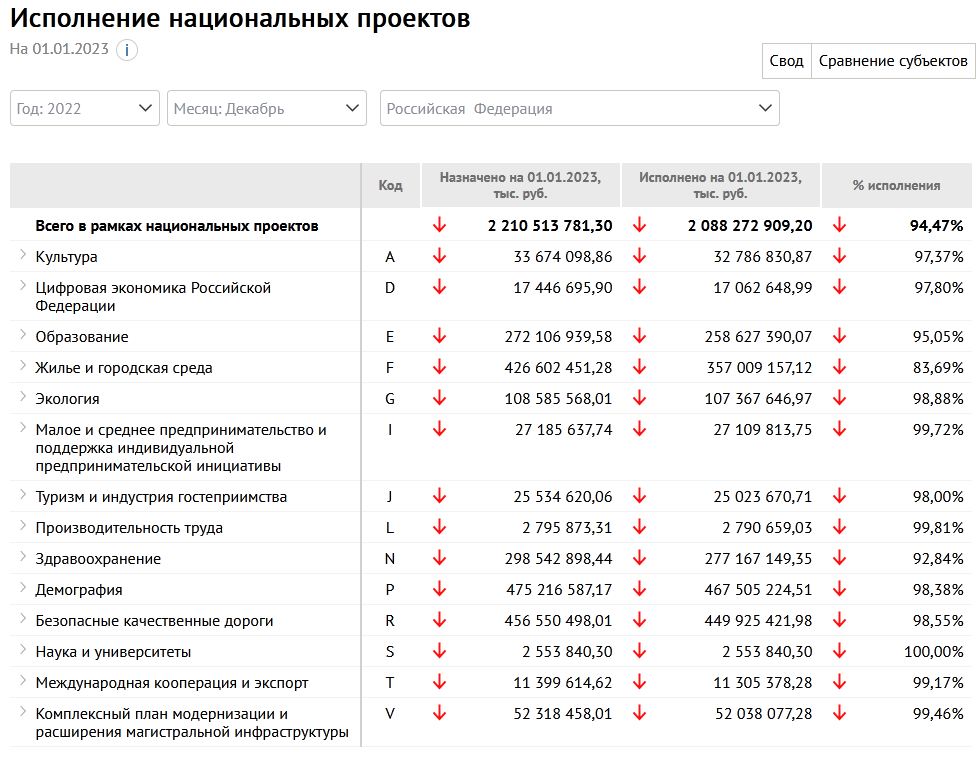Image resolution: width=976 pixels, height=760 pixels.
Task: Expand the Жилье и городская среда row
Action: (23, 367)
